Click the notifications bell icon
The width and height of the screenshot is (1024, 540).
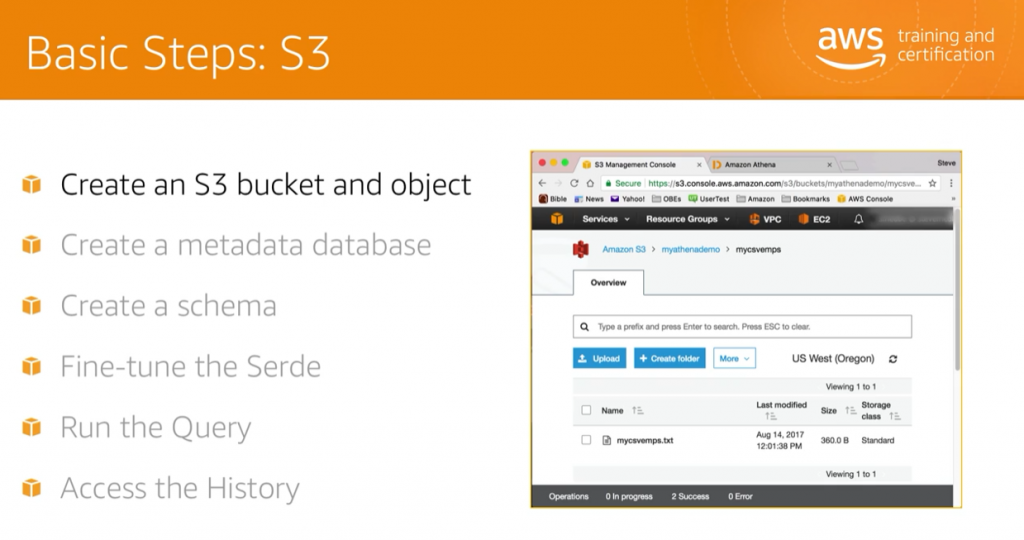click(858, 219)
